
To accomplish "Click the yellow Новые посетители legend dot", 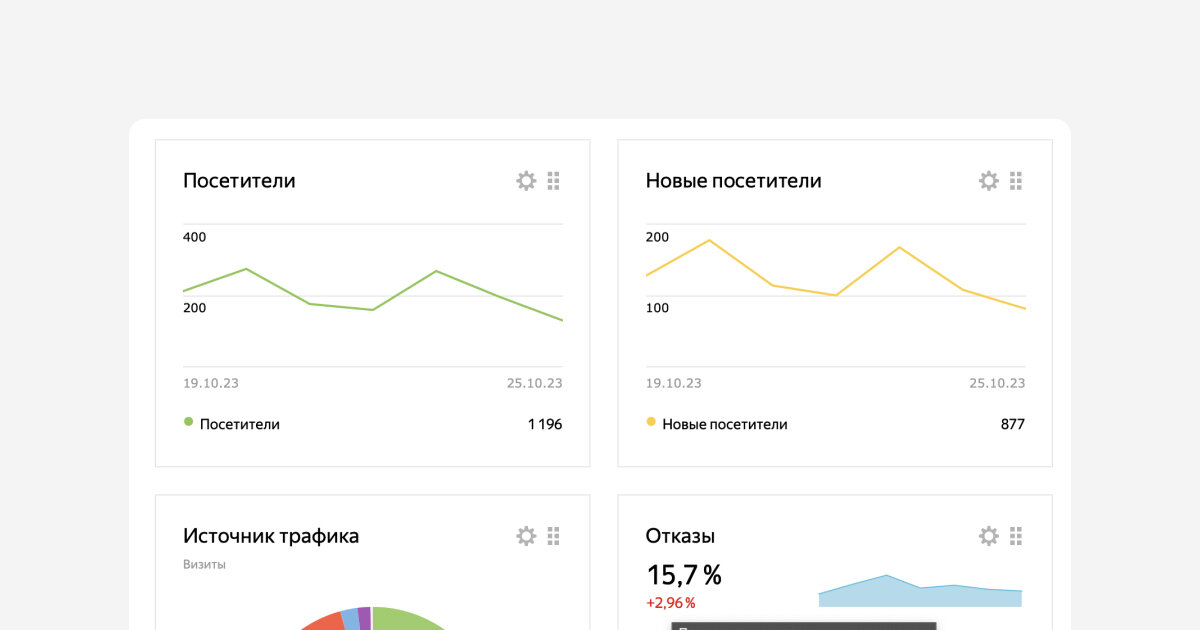I will [x=651, y=422].
